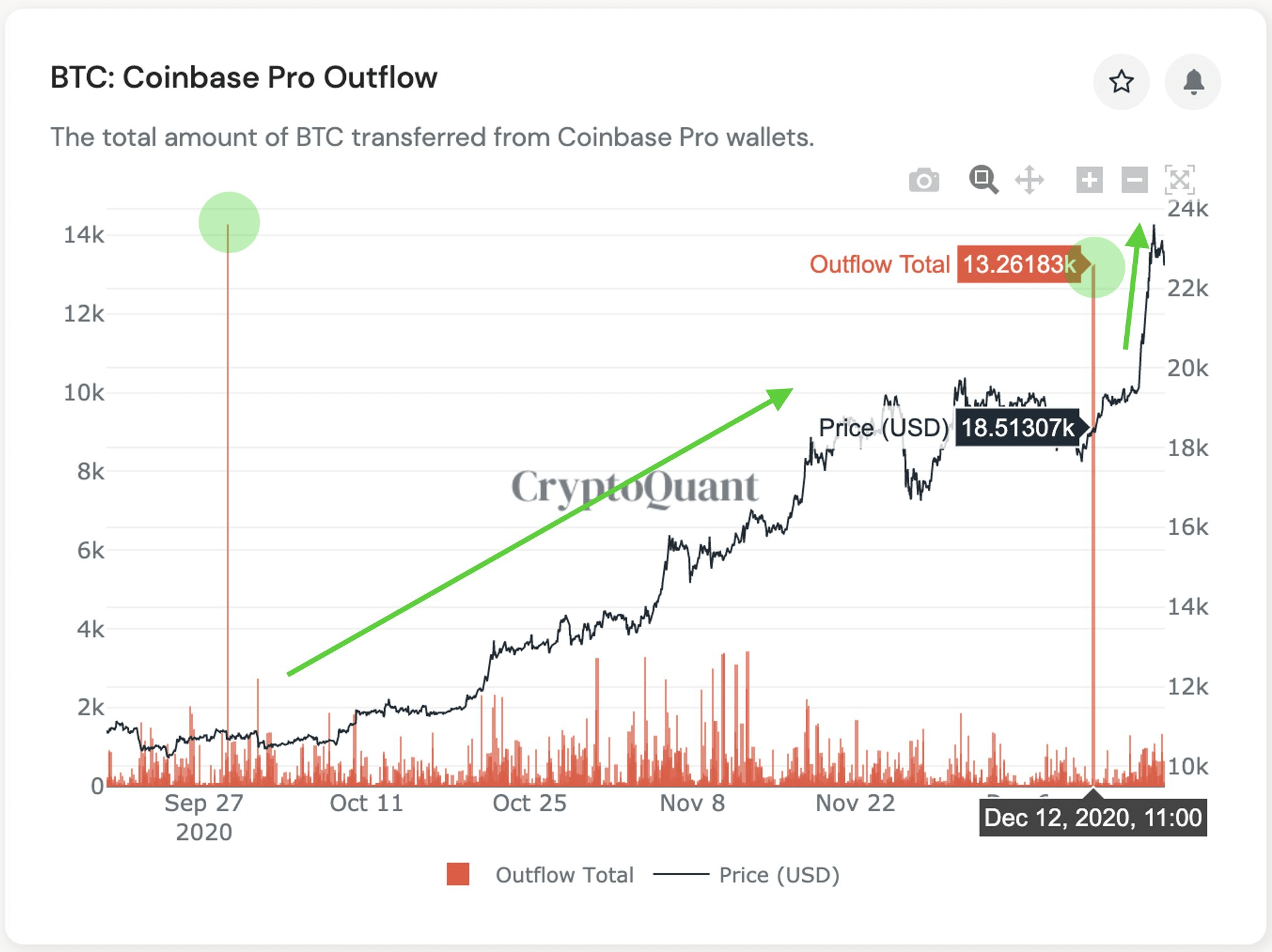The width and height of the screenshot is (1272, 952).
Task: Select the box zoom tool
Action: pos(983,180)
